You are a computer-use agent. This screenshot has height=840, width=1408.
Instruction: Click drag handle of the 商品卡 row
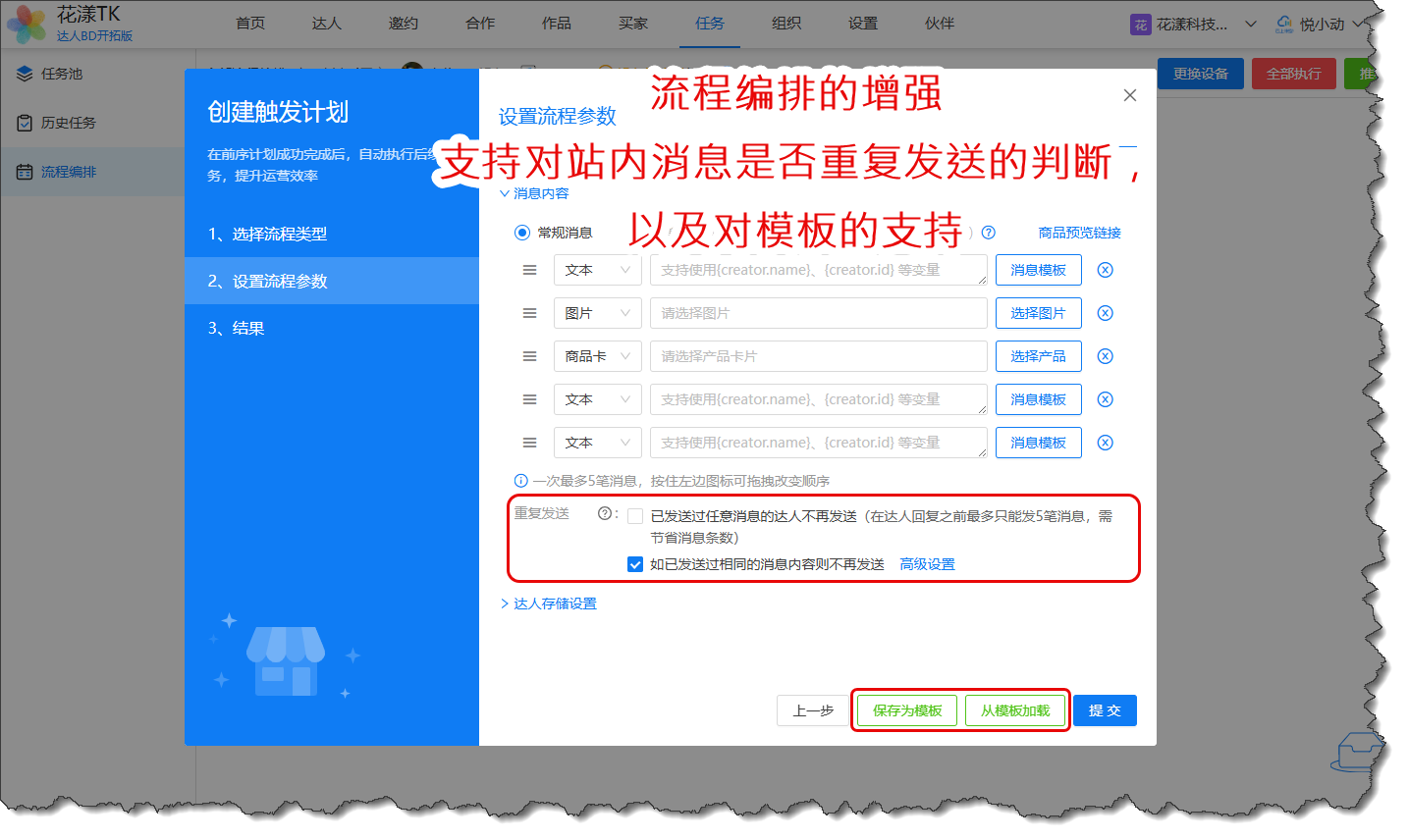(x=529, y=356)
